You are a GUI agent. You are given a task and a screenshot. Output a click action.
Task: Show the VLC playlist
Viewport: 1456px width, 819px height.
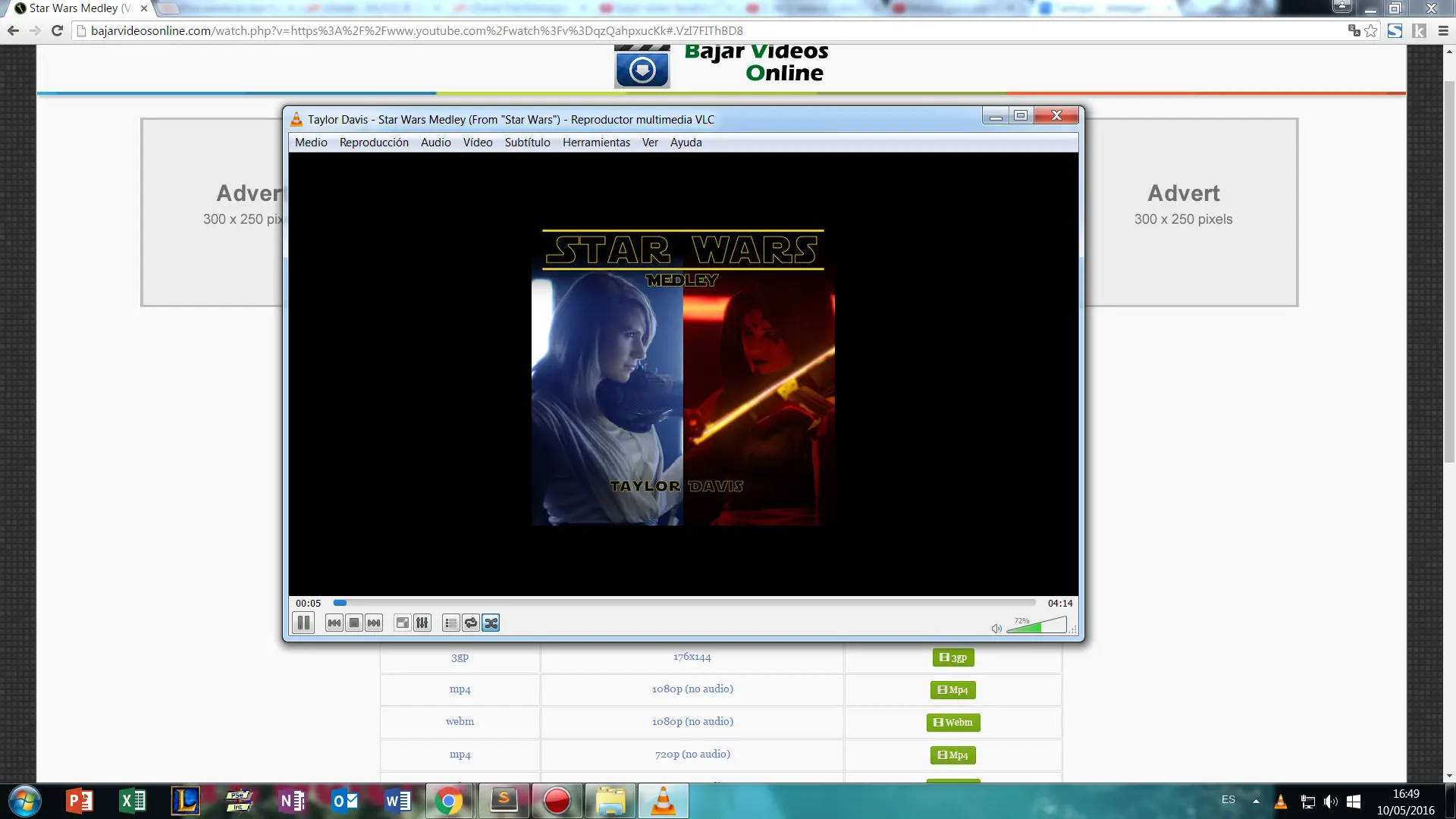[x=450, y=623]
